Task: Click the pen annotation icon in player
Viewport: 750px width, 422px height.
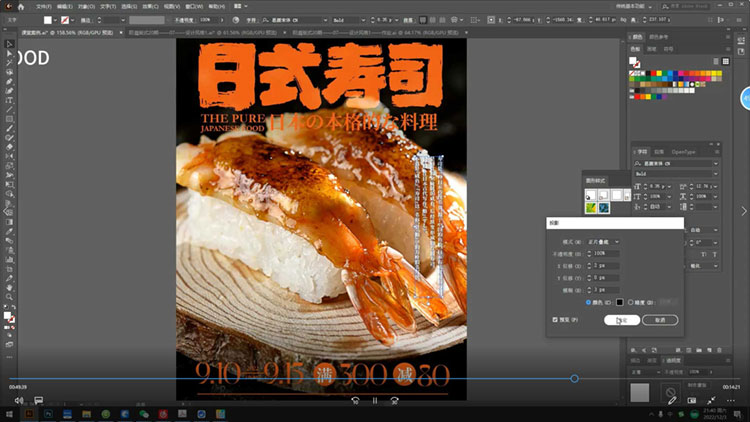Action: 672,400
